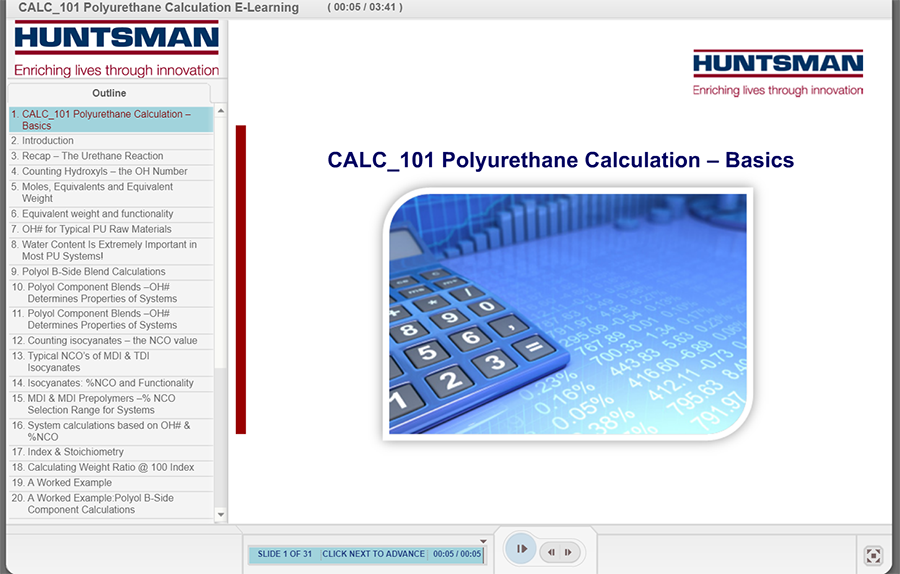Open the small dropdown arrow above progress bar

click(483, 541)
